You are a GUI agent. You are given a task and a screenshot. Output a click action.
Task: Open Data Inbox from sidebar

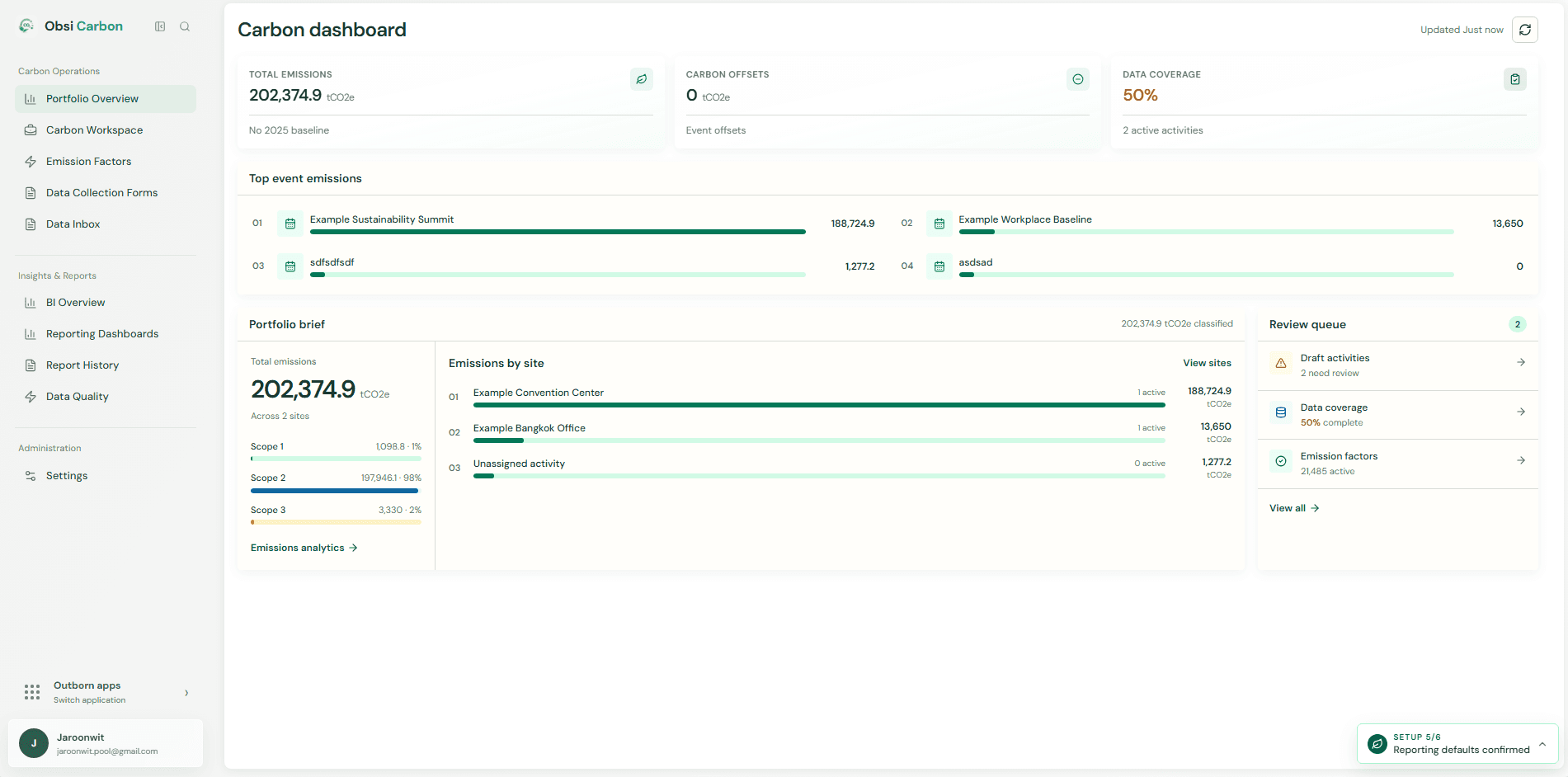[106, 224]
